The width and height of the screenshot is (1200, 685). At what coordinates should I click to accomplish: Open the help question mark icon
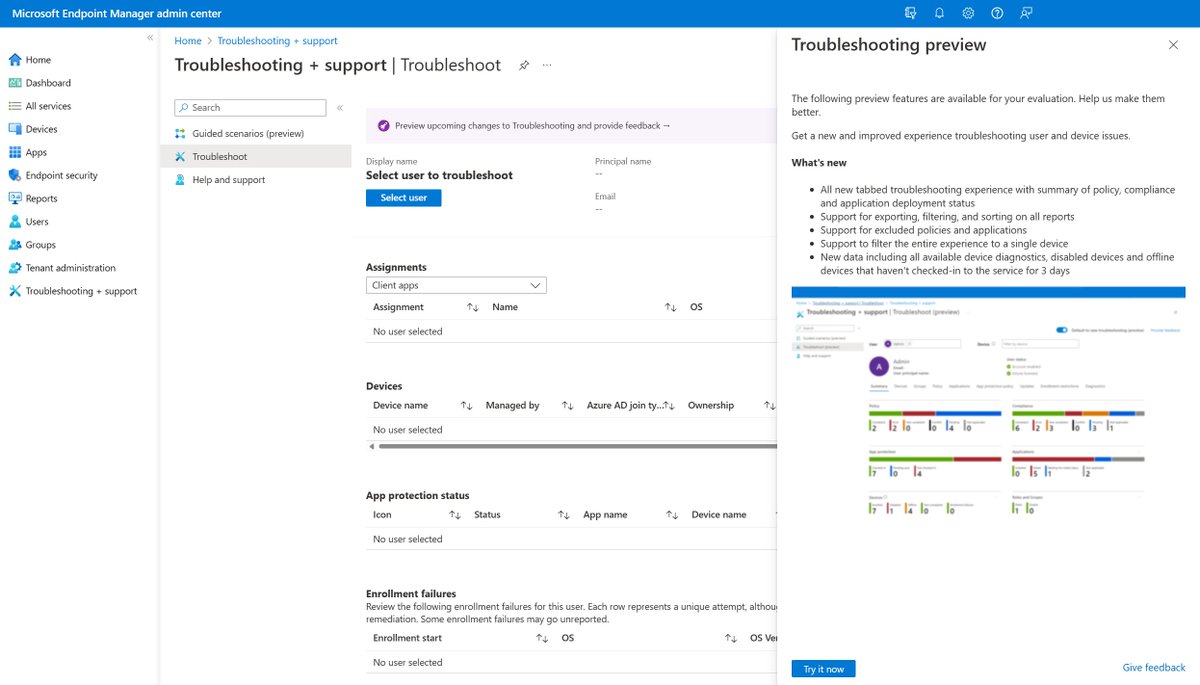pos(997,13)
